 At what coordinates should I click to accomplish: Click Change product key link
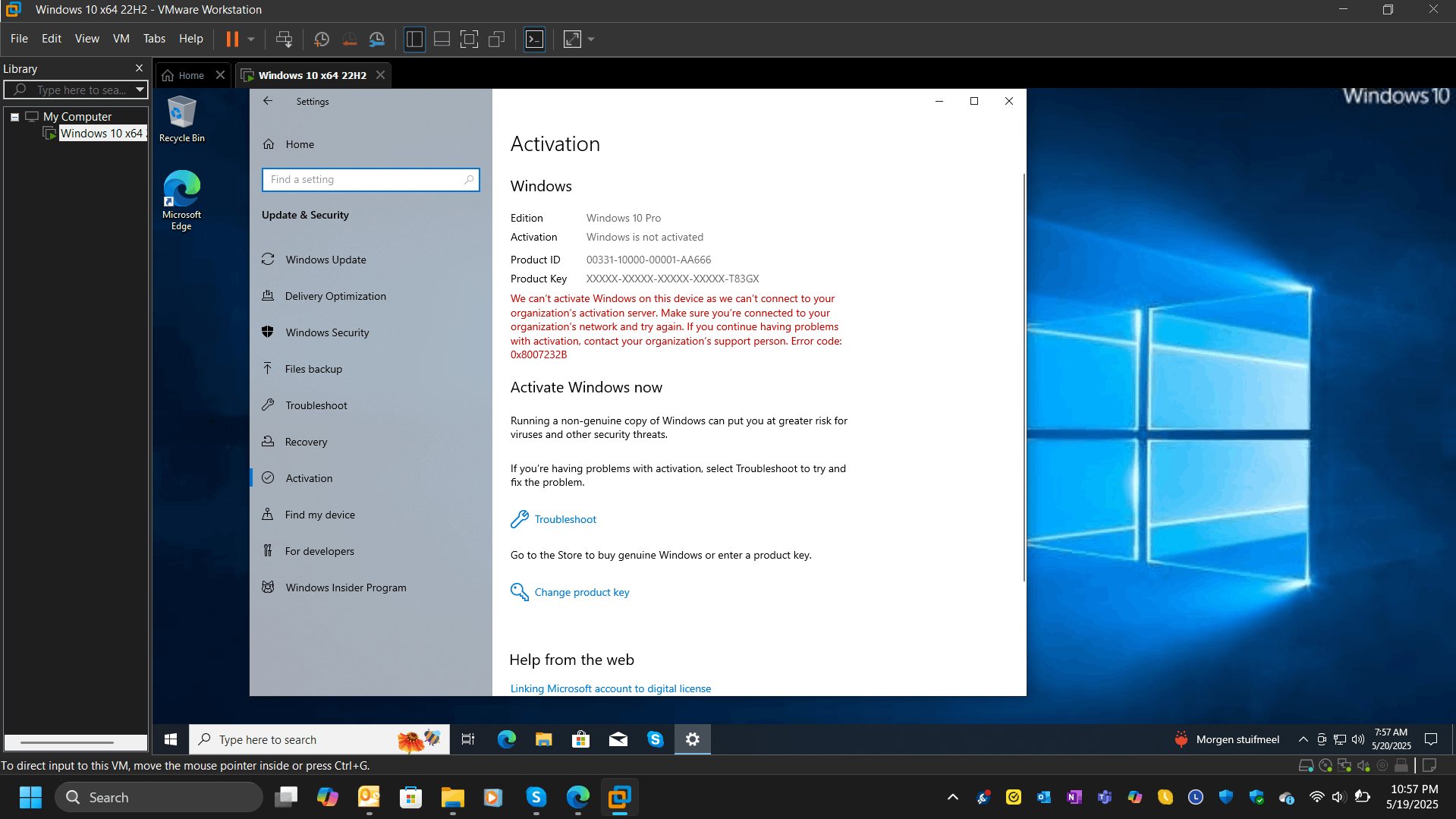click(582, 592)
